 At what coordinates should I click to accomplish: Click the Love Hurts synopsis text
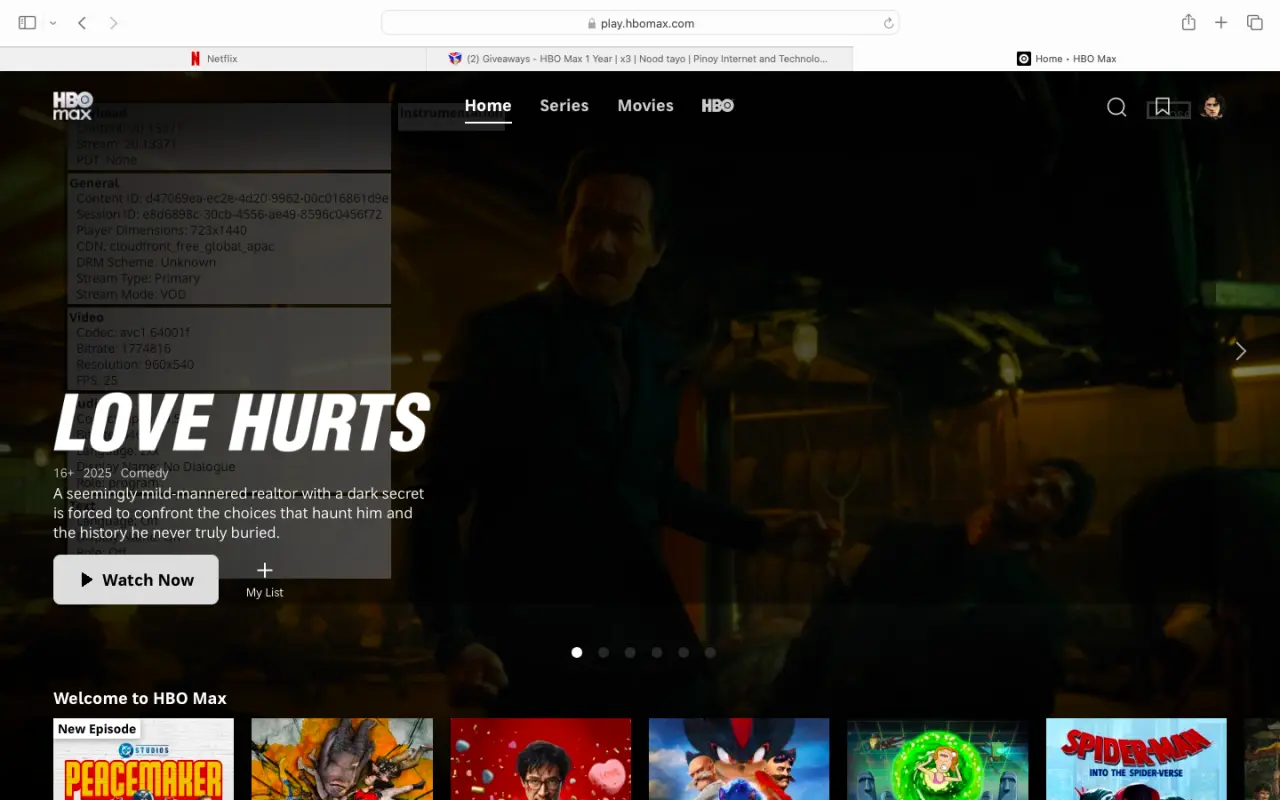(x=239, y=513)
